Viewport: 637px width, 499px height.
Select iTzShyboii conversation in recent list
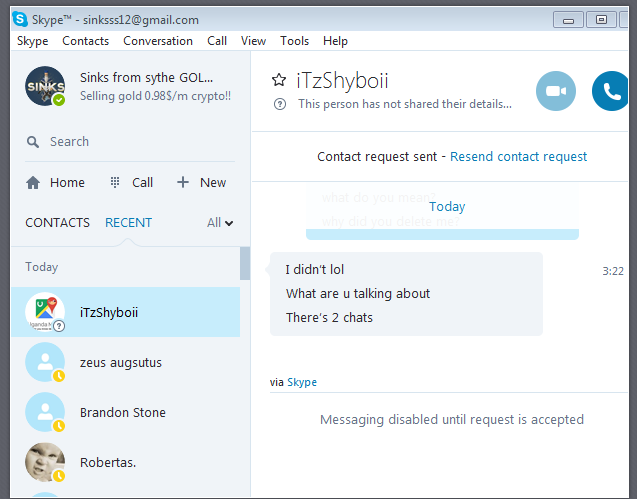coord(126,312)
